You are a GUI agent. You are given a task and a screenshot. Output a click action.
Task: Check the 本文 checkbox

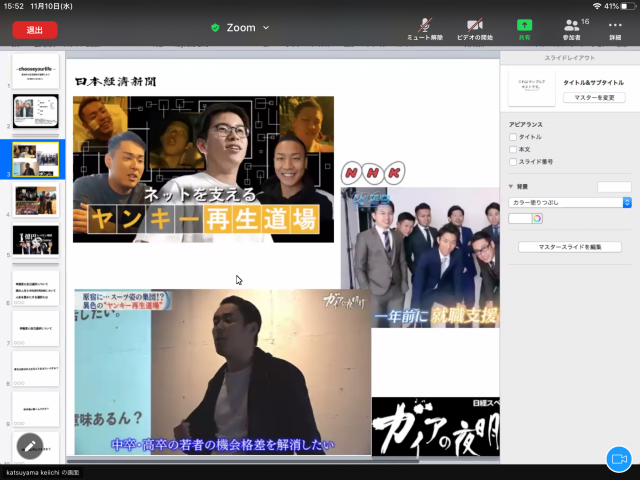coord(513,149)
